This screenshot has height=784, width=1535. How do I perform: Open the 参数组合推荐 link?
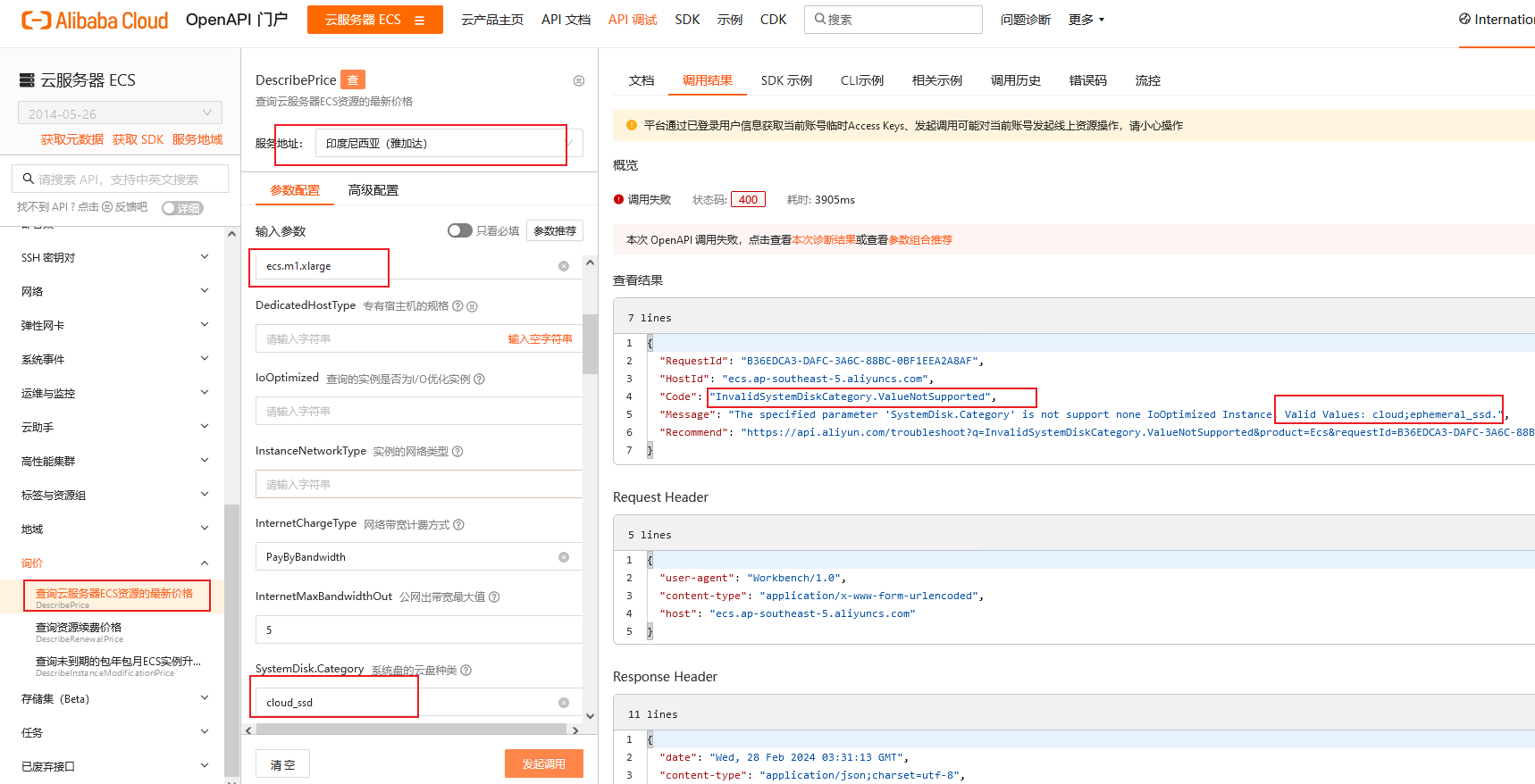point(920,239)
